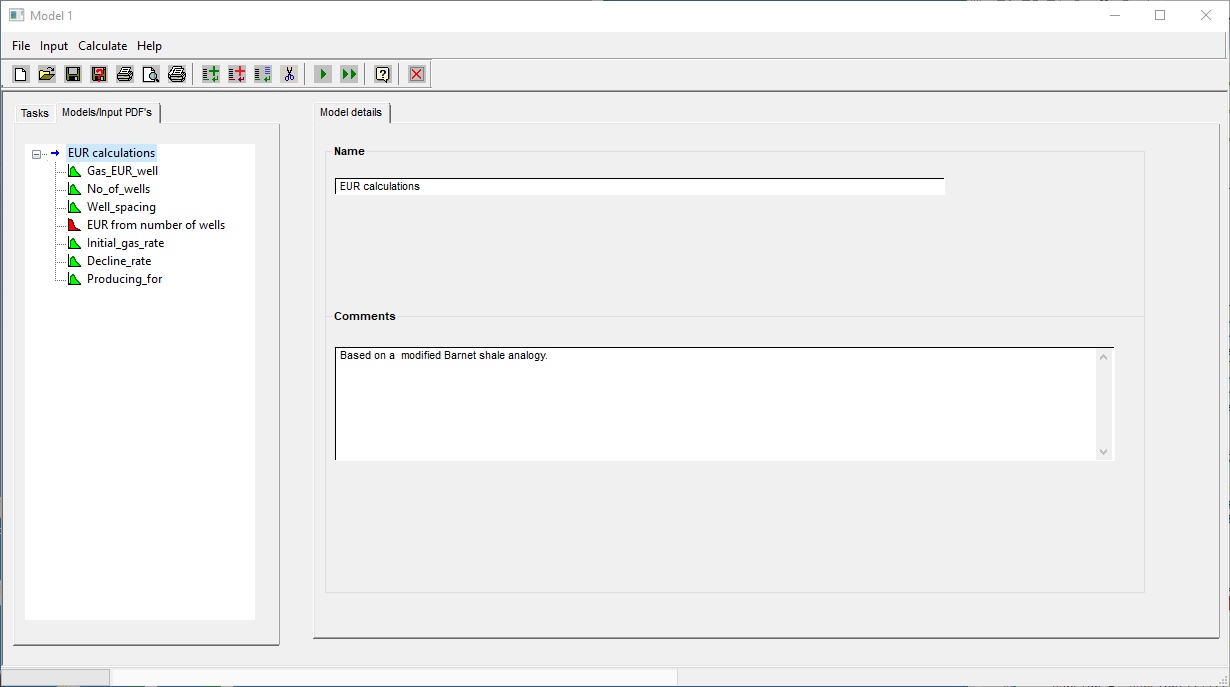Click the green plus add item icon

click(211, 74)
